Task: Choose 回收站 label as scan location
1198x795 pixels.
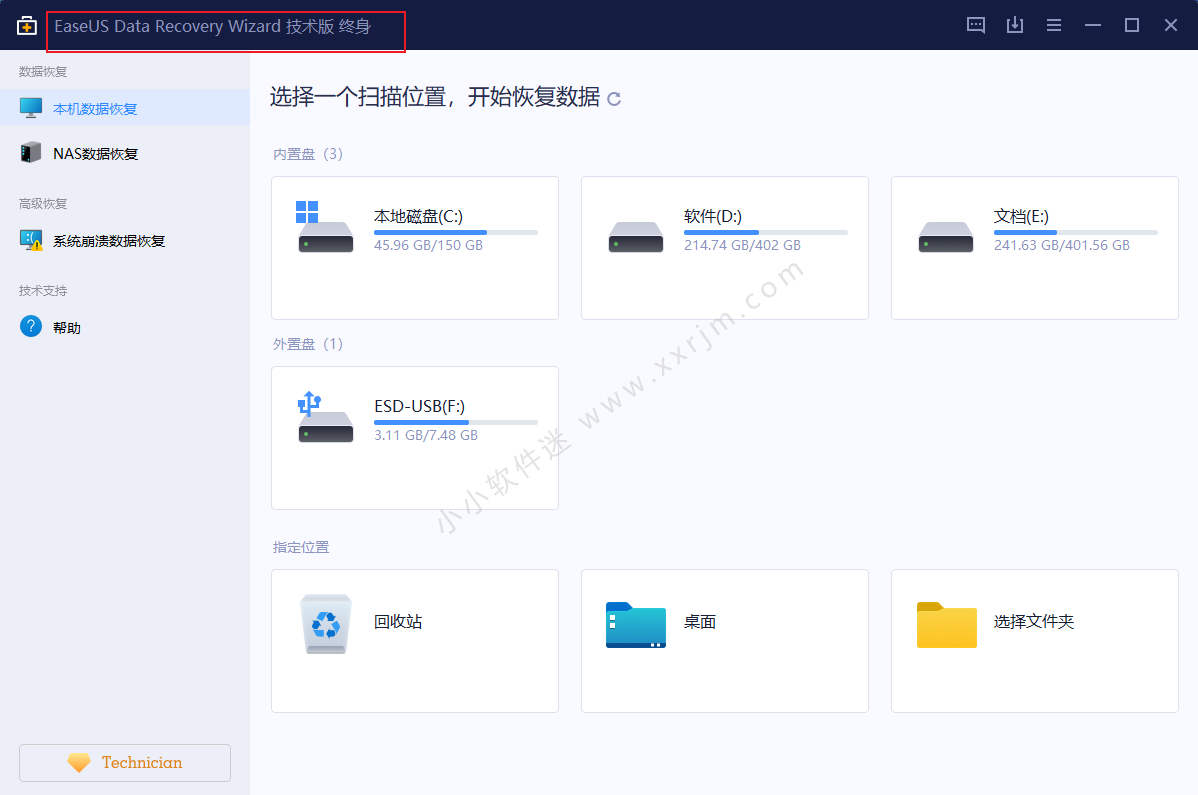Action: 398,622
